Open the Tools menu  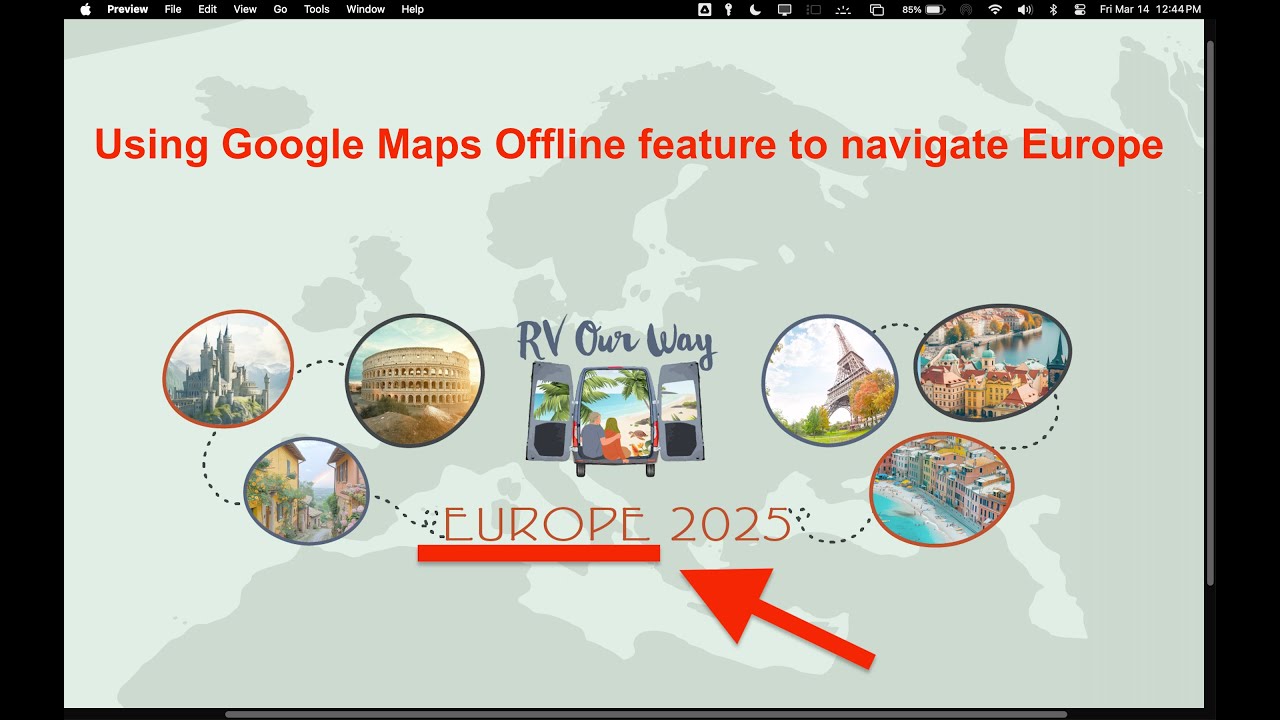pyautogui.click(x=317, y=9)
